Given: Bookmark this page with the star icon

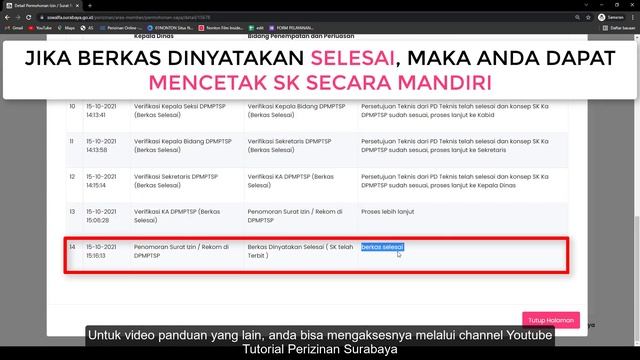Looking at the screenshot, I should tap(588, 18).
